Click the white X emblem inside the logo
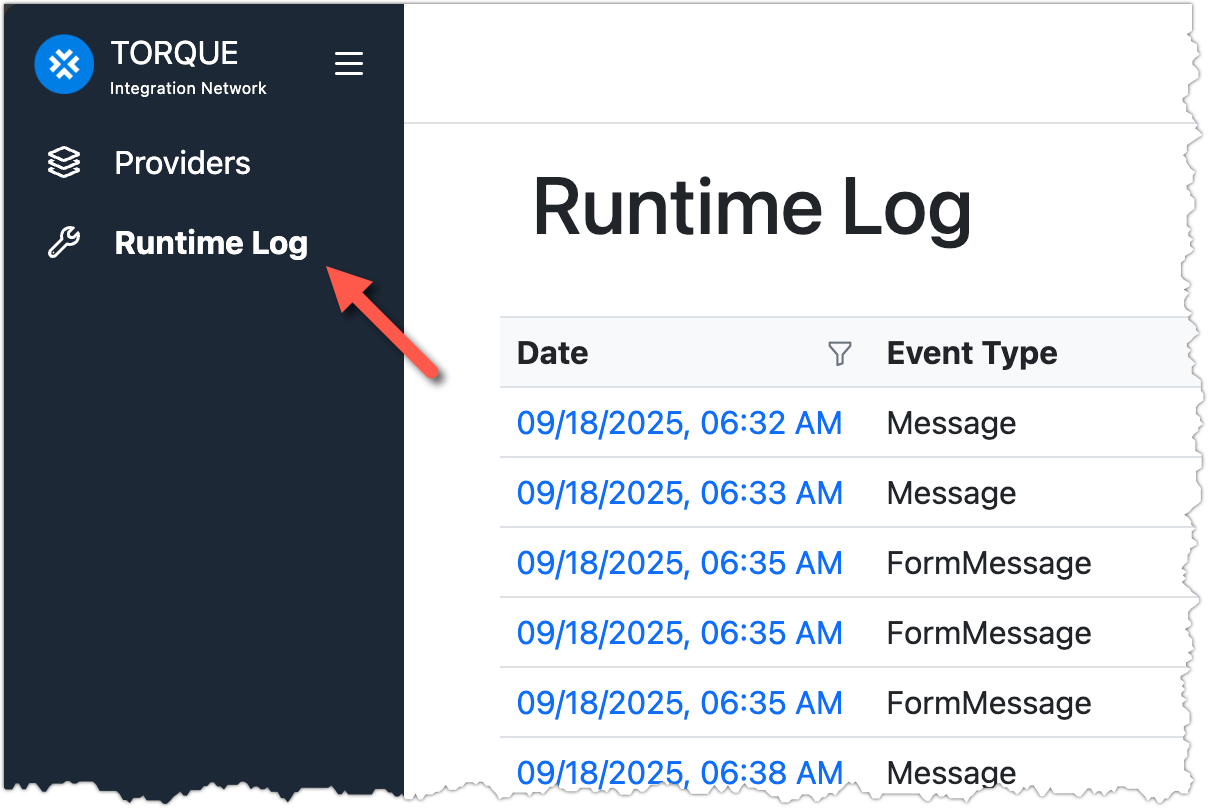Image resolution: width=1208 pixels, height=808 pixels. click(63, 63)
